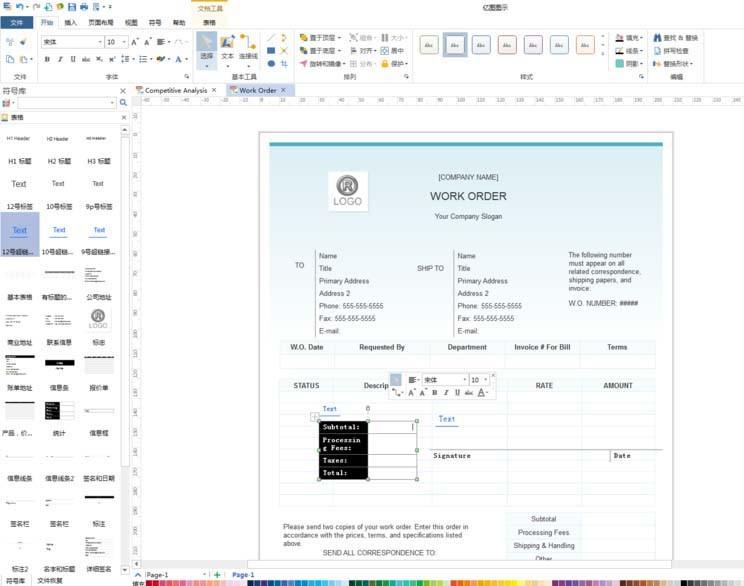Select the 选择 (Select) pointer tool

(x=206, y=48)
